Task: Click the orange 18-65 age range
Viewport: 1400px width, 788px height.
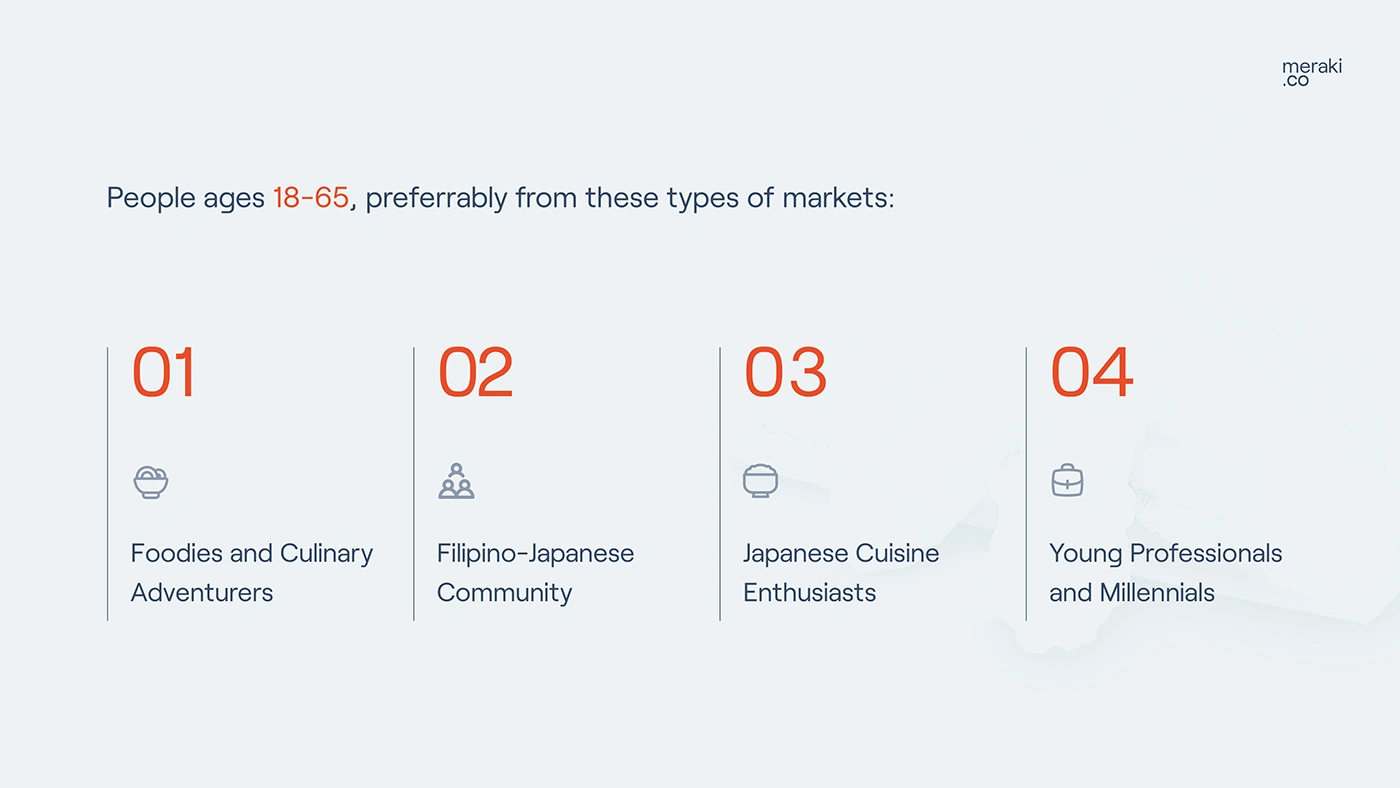Action: pyautogui.click(x=310, y=198)
